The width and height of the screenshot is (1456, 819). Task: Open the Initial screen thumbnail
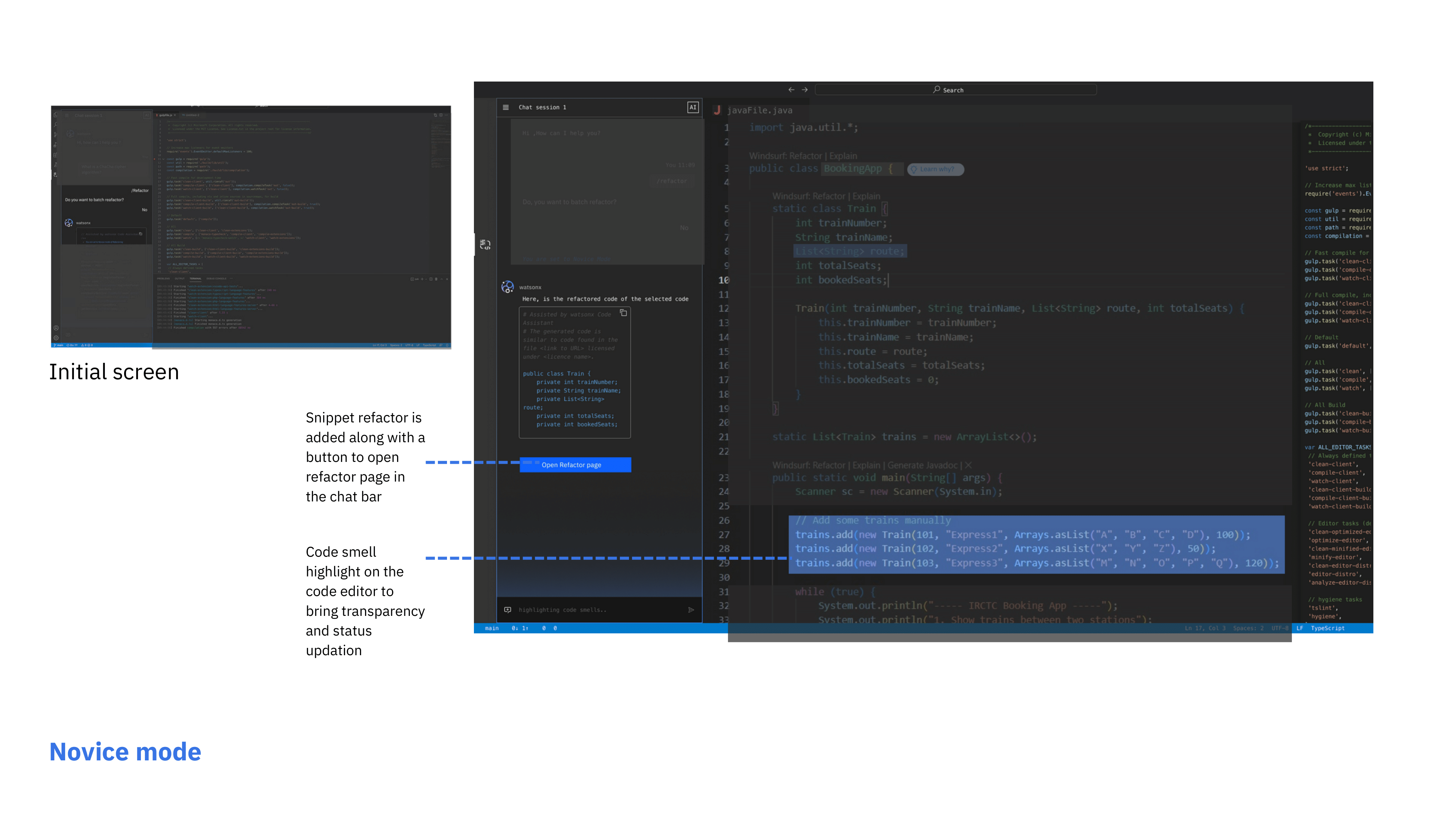(x=251, y=227)
